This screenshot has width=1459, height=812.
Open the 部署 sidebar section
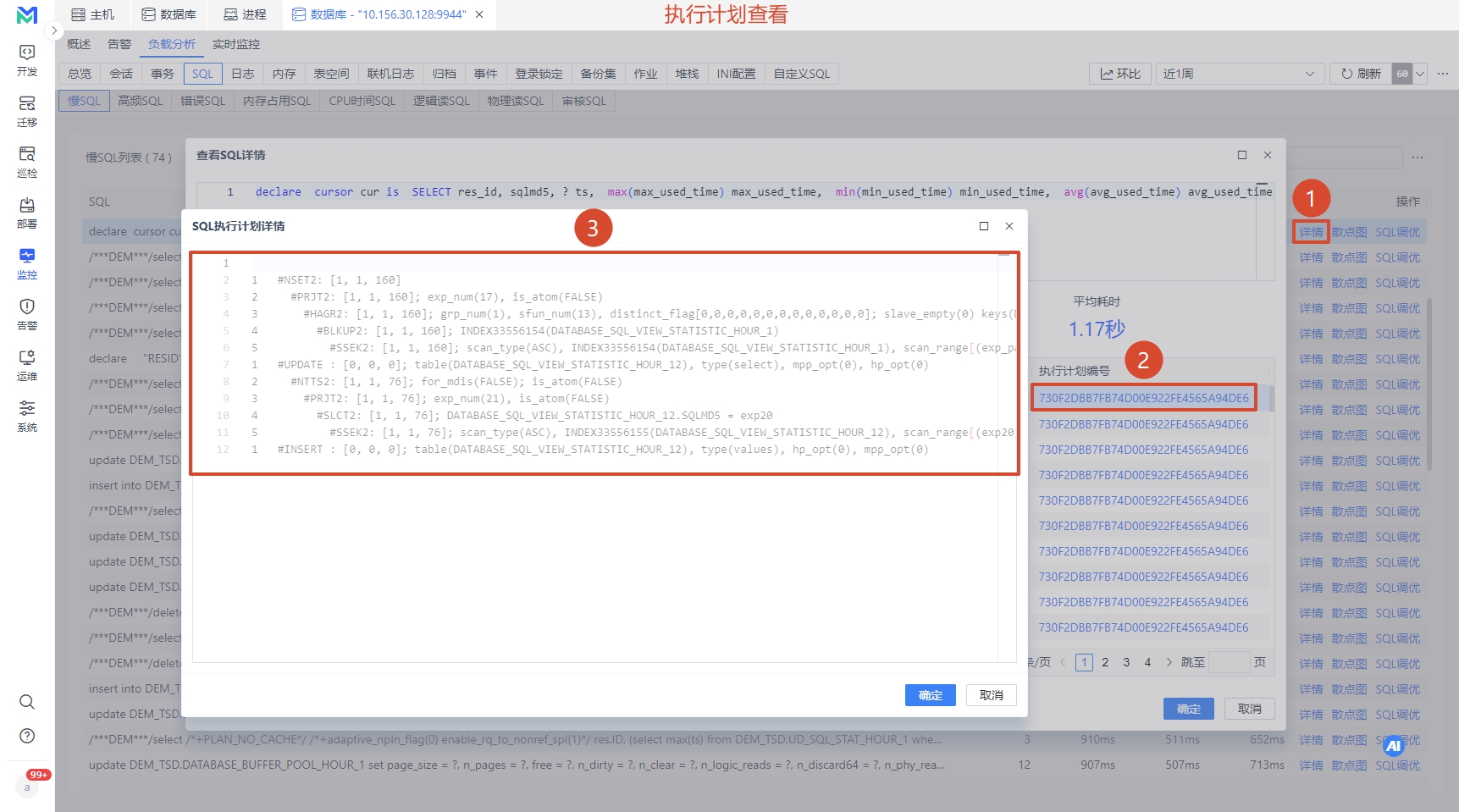pyautogui.click(x=27, y=213)
